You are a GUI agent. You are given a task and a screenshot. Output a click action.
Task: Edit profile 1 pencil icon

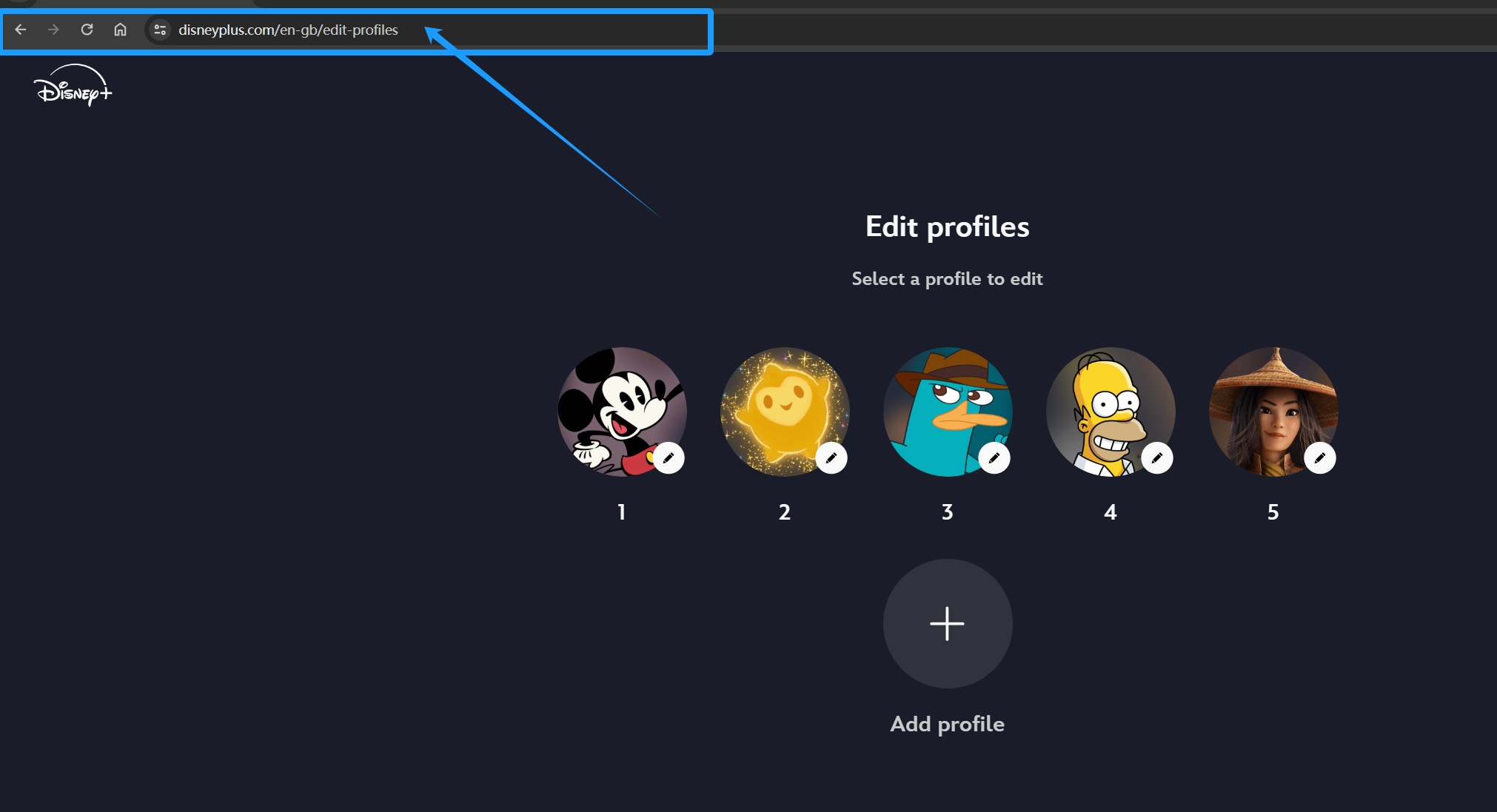pos(669,458)
